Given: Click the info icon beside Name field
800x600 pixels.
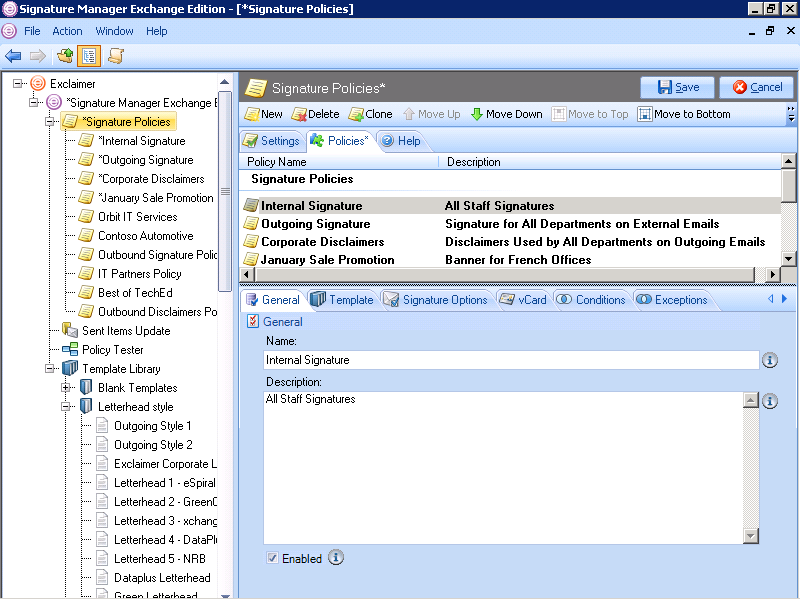Looking at the screenshot, I should 770,360.
